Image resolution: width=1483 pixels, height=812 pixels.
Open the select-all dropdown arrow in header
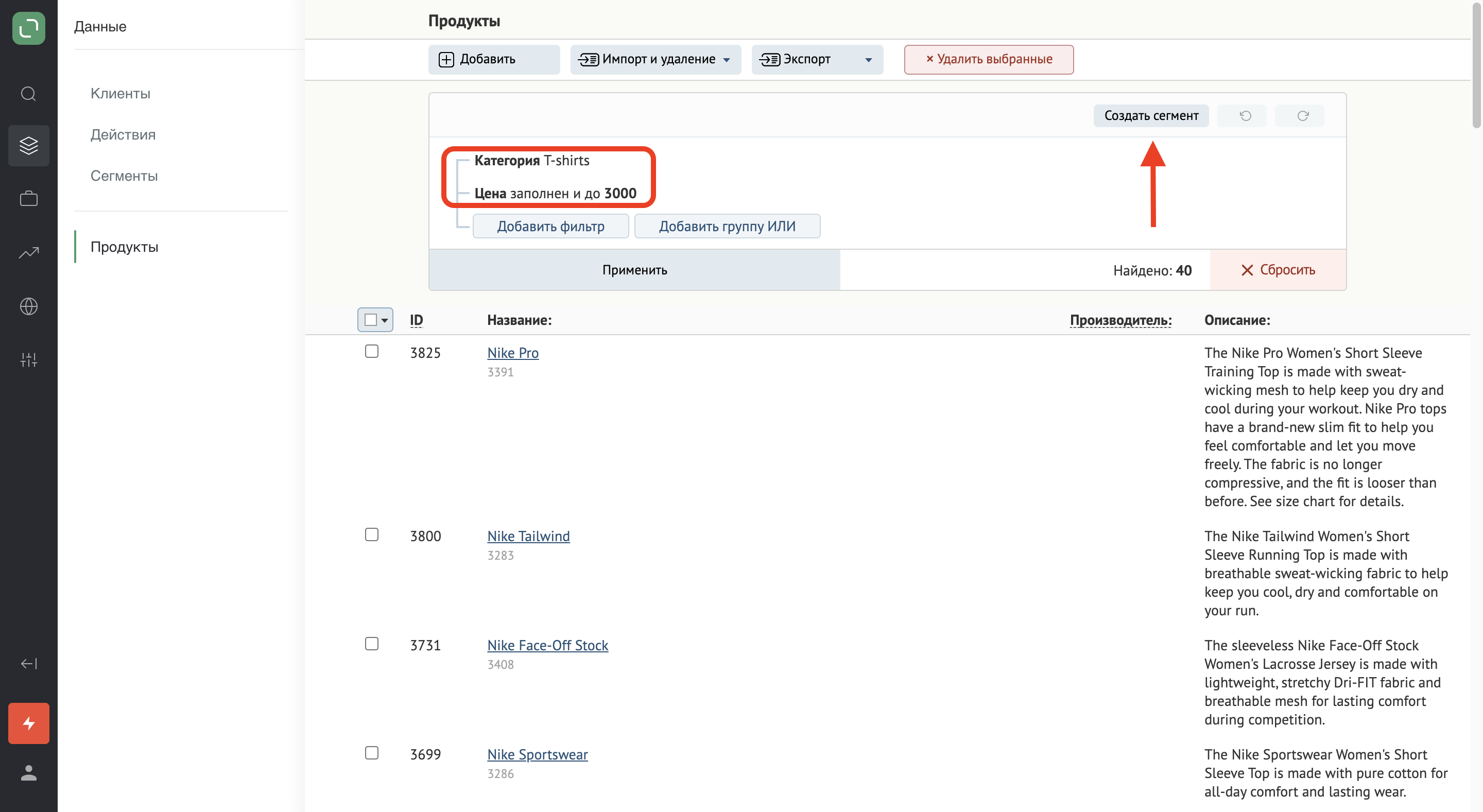tap(385, 321)
